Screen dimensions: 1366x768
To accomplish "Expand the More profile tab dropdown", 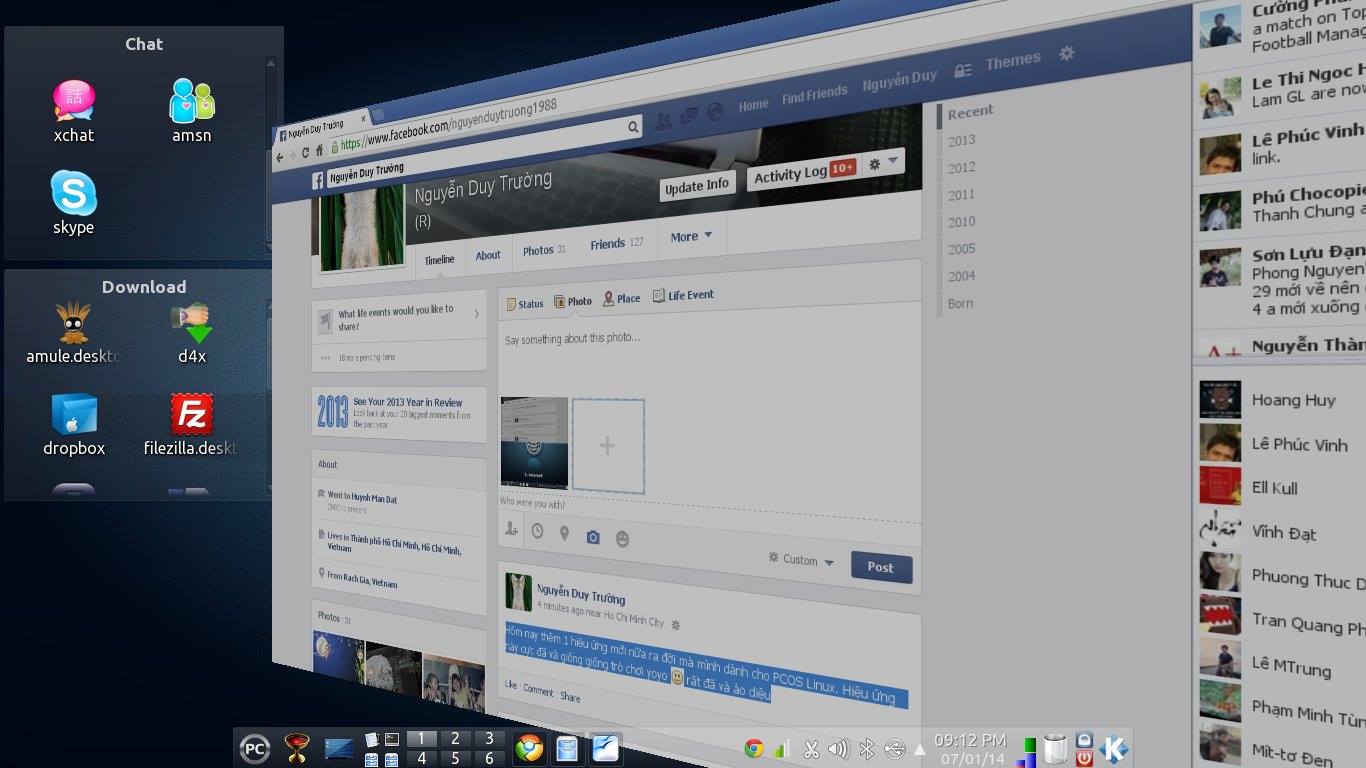I will (x=691, y=237).
